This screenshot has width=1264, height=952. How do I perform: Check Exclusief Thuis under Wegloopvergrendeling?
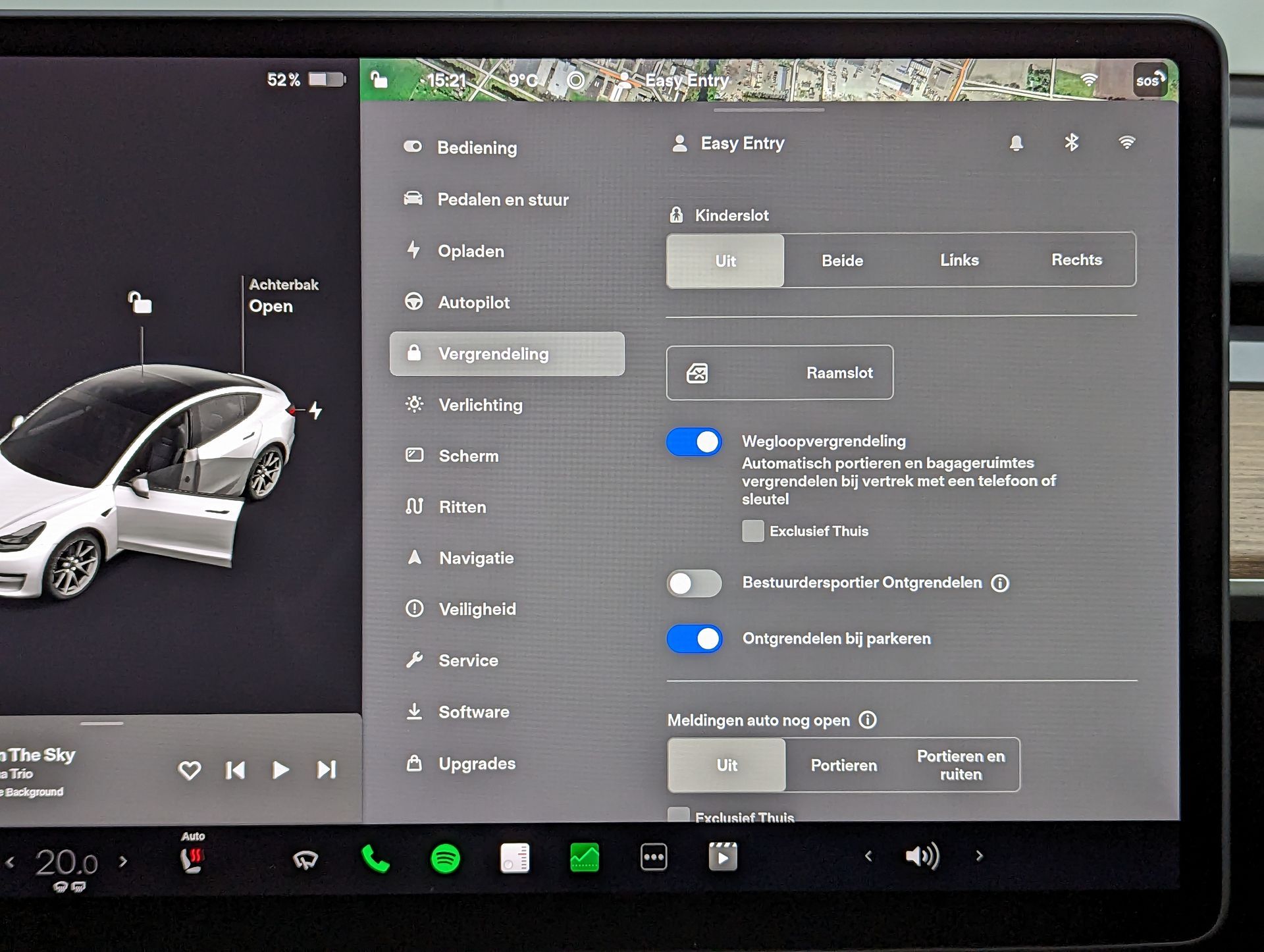coord(753,531)
